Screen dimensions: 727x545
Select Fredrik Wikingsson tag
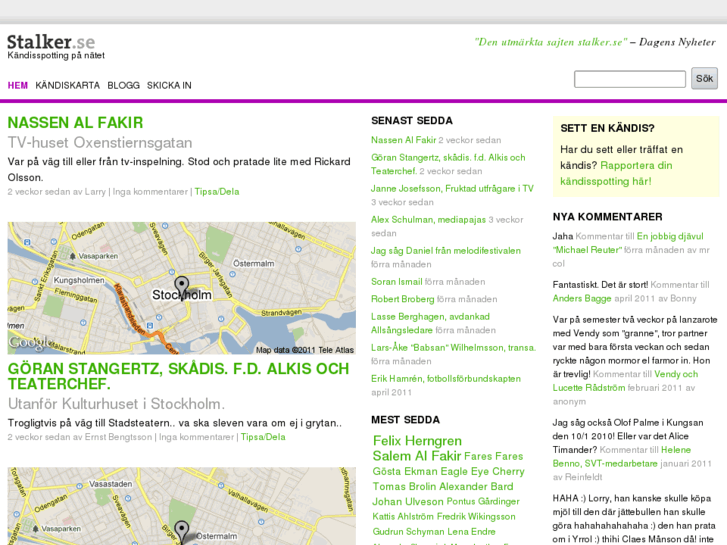[476, 517]
